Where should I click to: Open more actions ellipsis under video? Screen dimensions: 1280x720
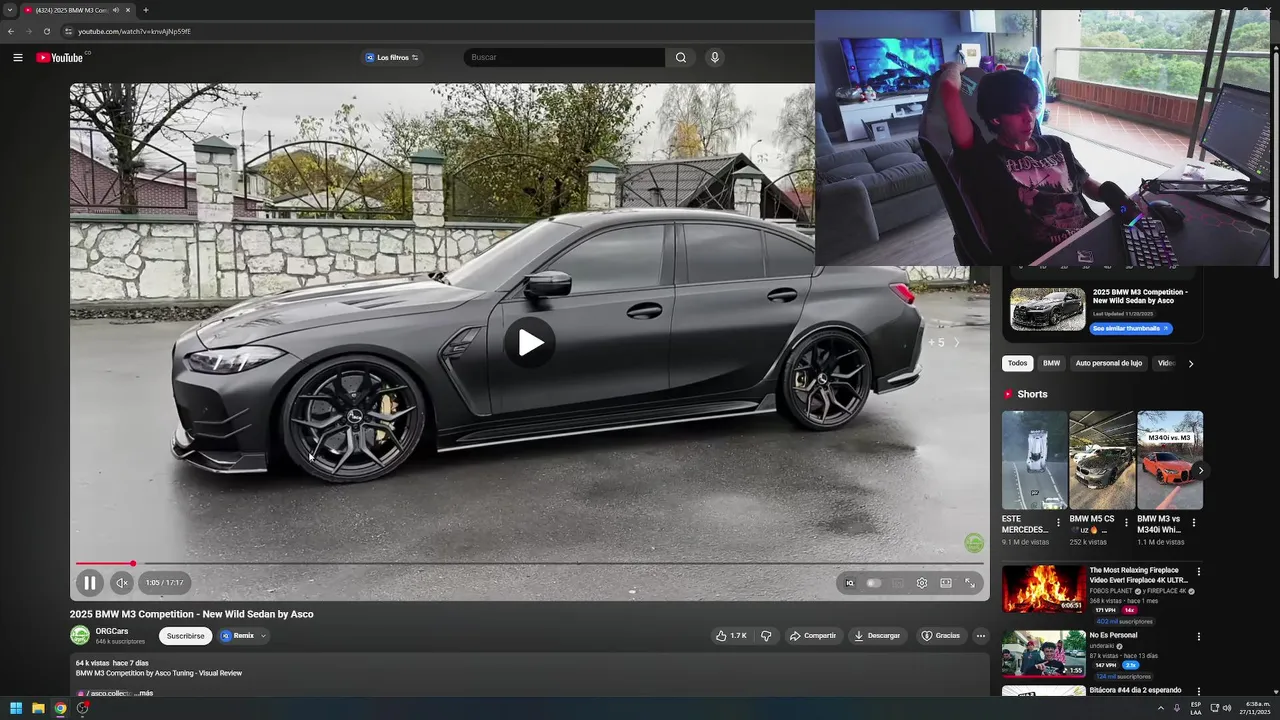click(x=981, y=636)
